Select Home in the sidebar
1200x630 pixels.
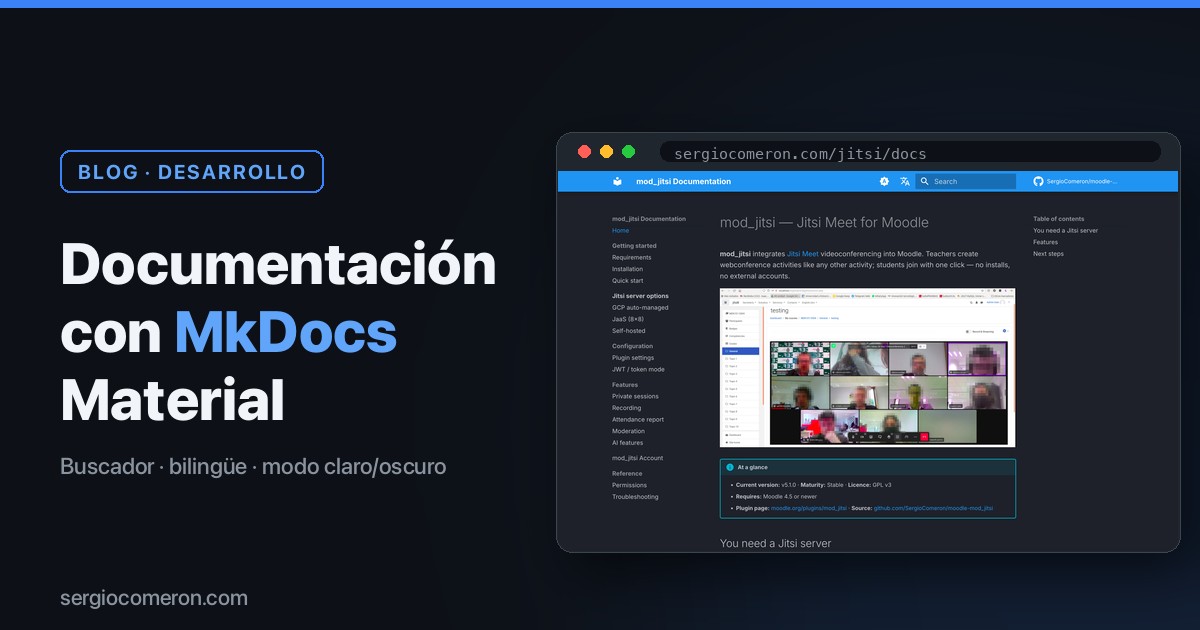[x=621, y=230]
